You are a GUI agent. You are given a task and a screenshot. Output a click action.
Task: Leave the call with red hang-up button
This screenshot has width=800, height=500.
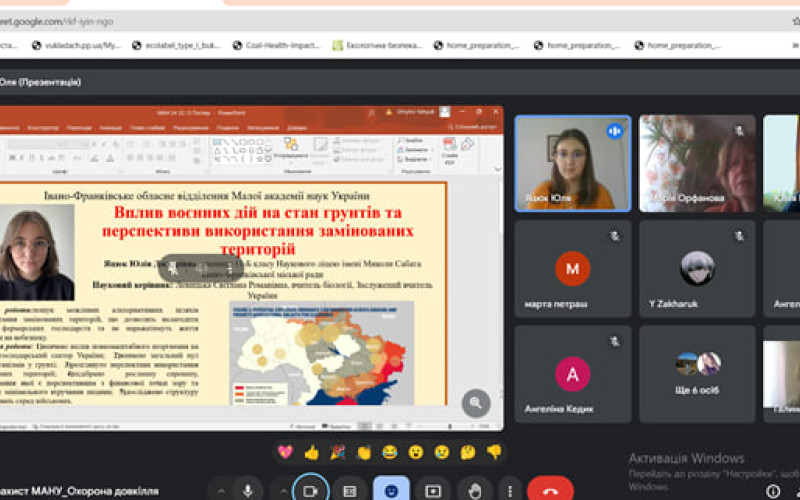[x=550, y=490]
